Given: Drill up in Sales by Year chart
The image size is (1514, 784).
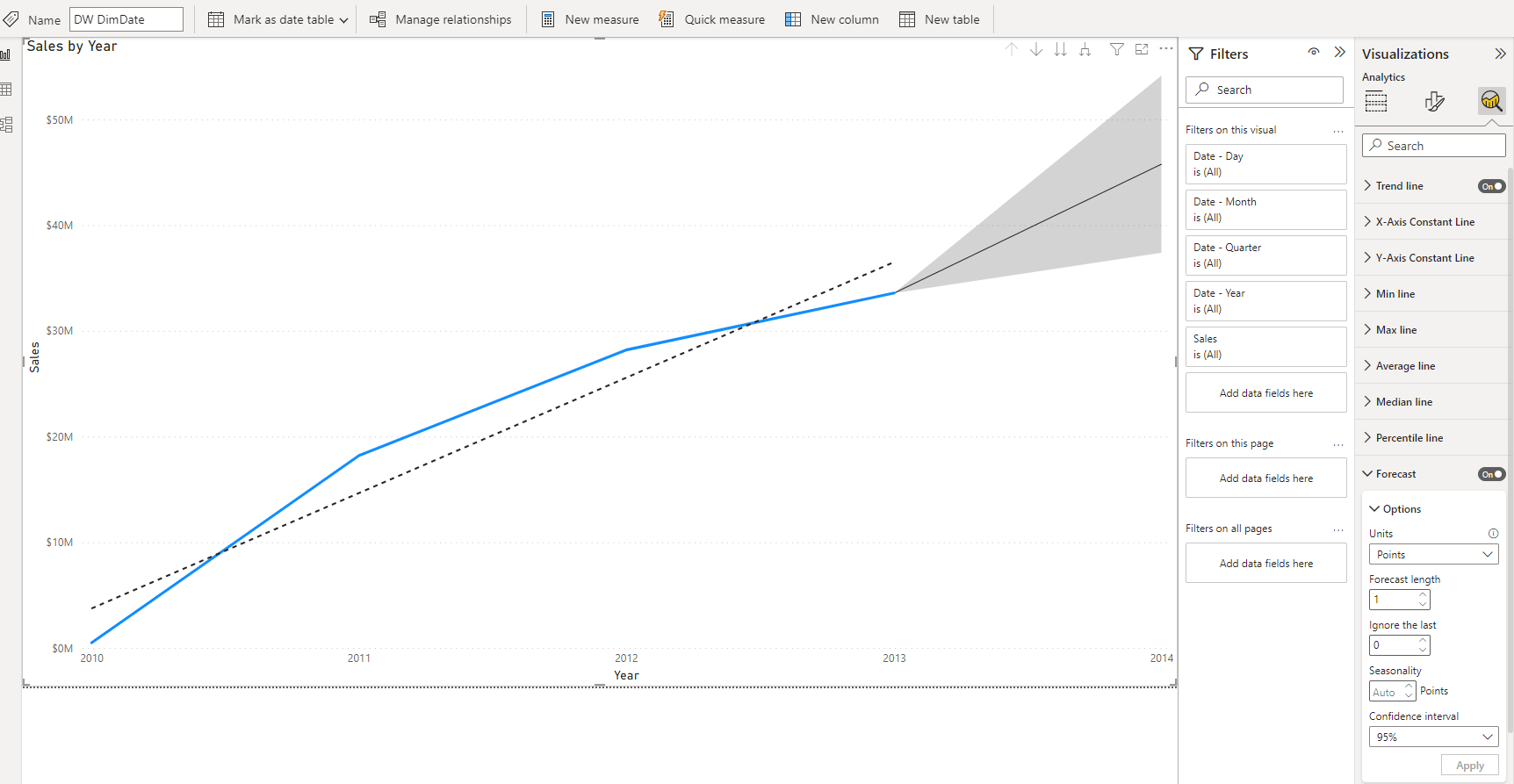Looking at the screenshot, I should click(1012, 49).
